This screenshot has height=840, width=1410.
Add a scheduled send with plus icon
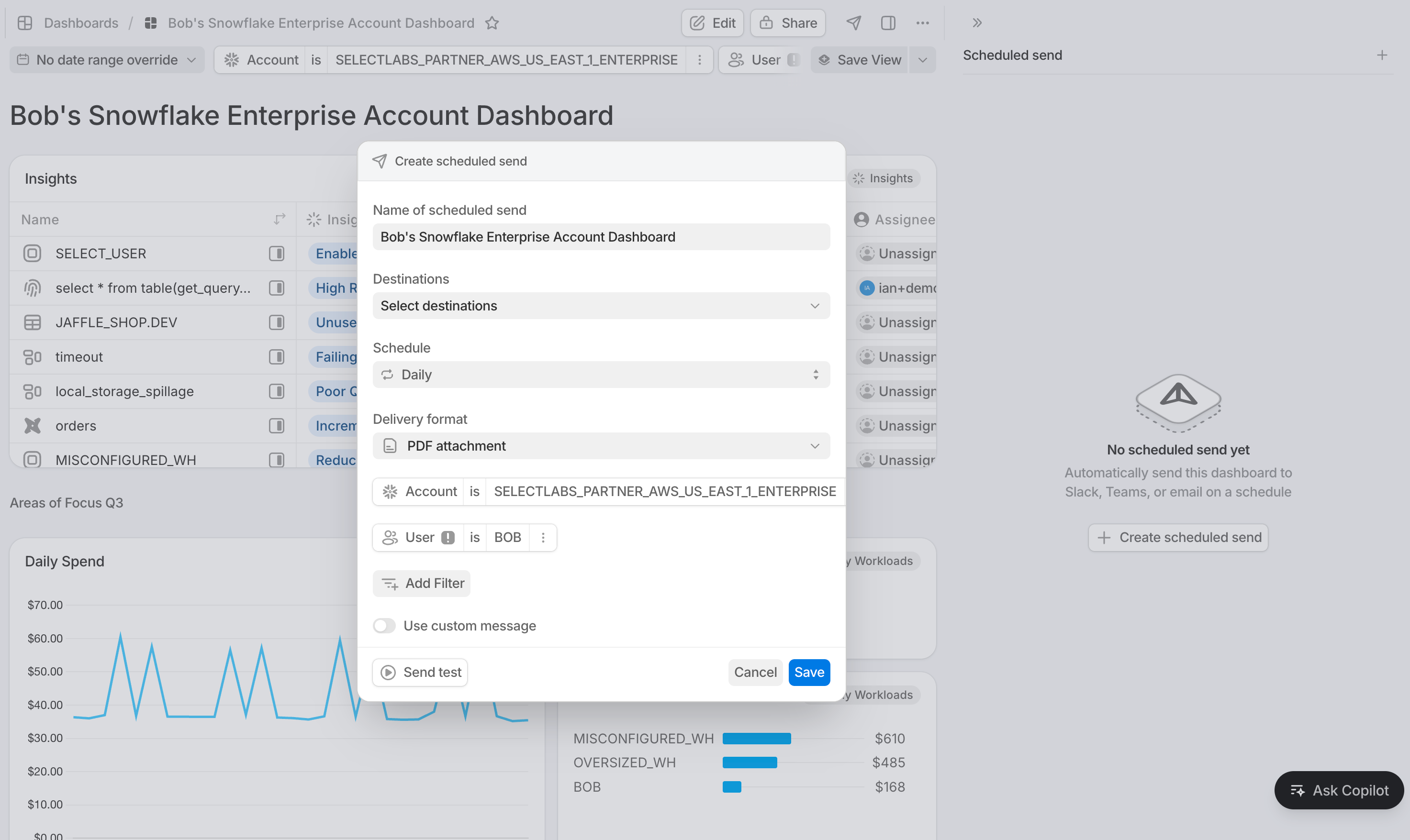pos(1382,55)
